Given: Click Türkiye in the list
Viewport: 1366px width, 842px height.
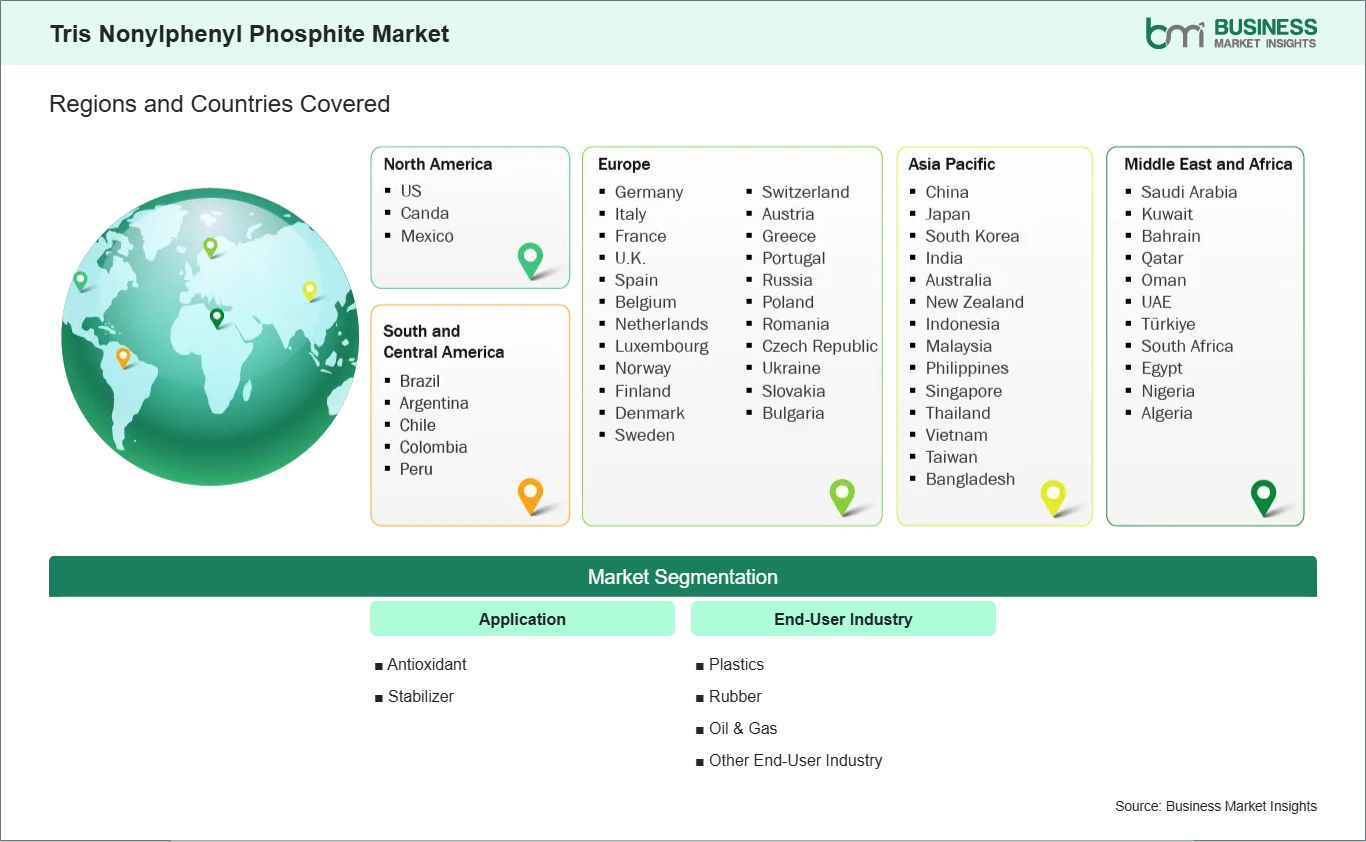Looking at the screenshot, I should pos(1168,324).
